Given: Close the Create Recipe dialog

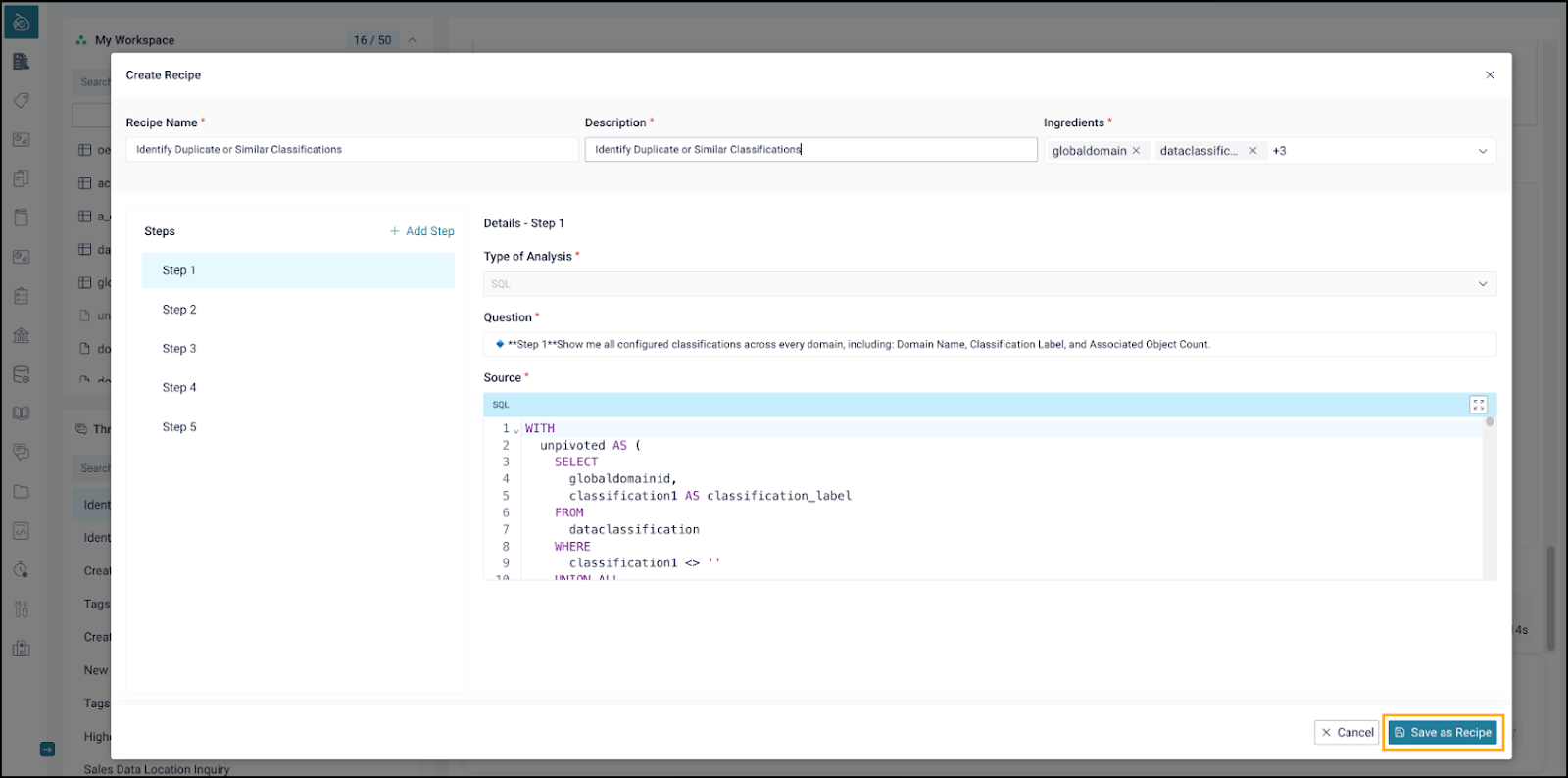Looking at the screenshot, I should 1490,75.
